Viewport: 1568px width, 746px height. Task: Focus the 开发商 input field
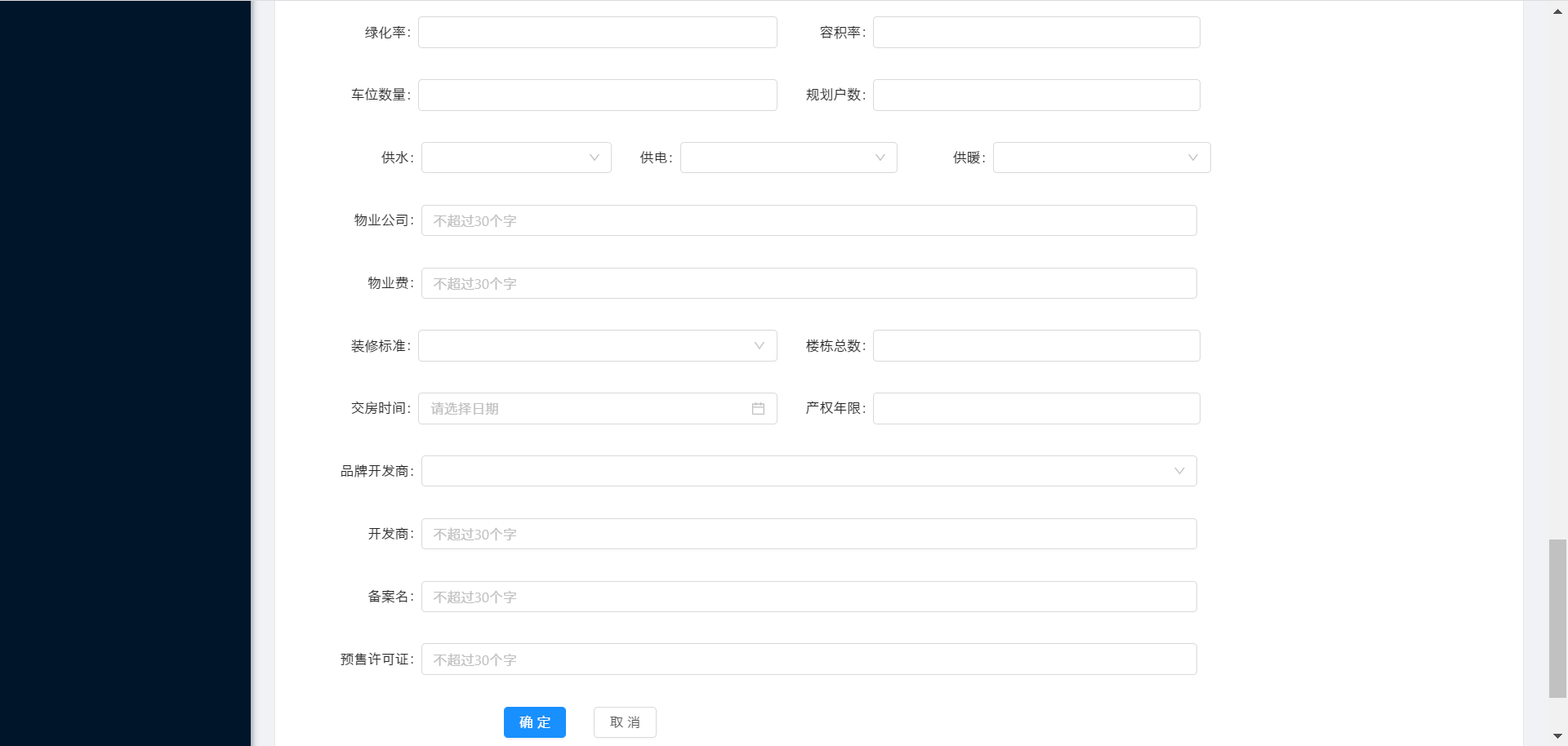(x=808, y=534)
